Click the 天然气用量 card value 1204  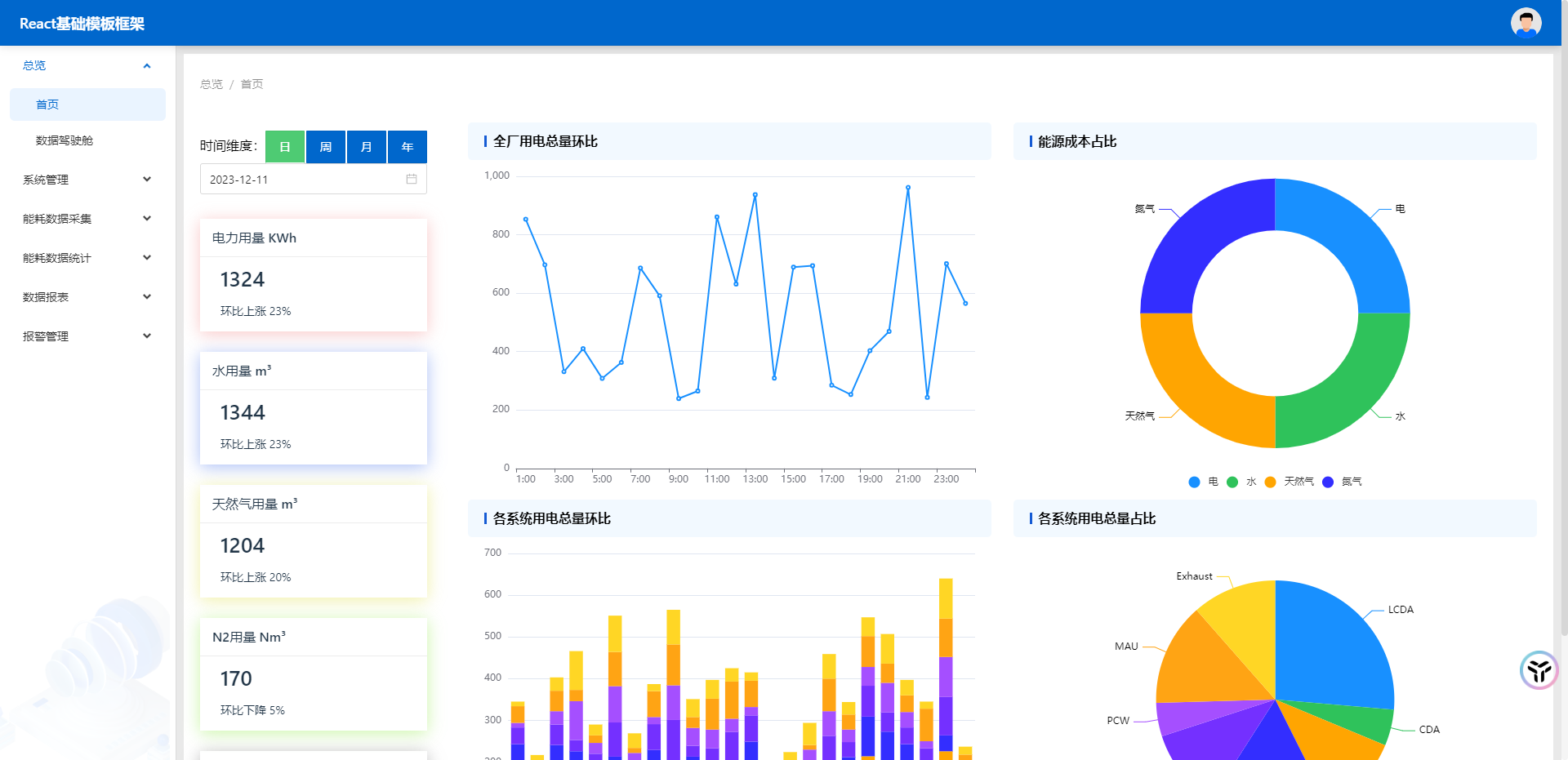pyautogui.click(x=243, y=546)
